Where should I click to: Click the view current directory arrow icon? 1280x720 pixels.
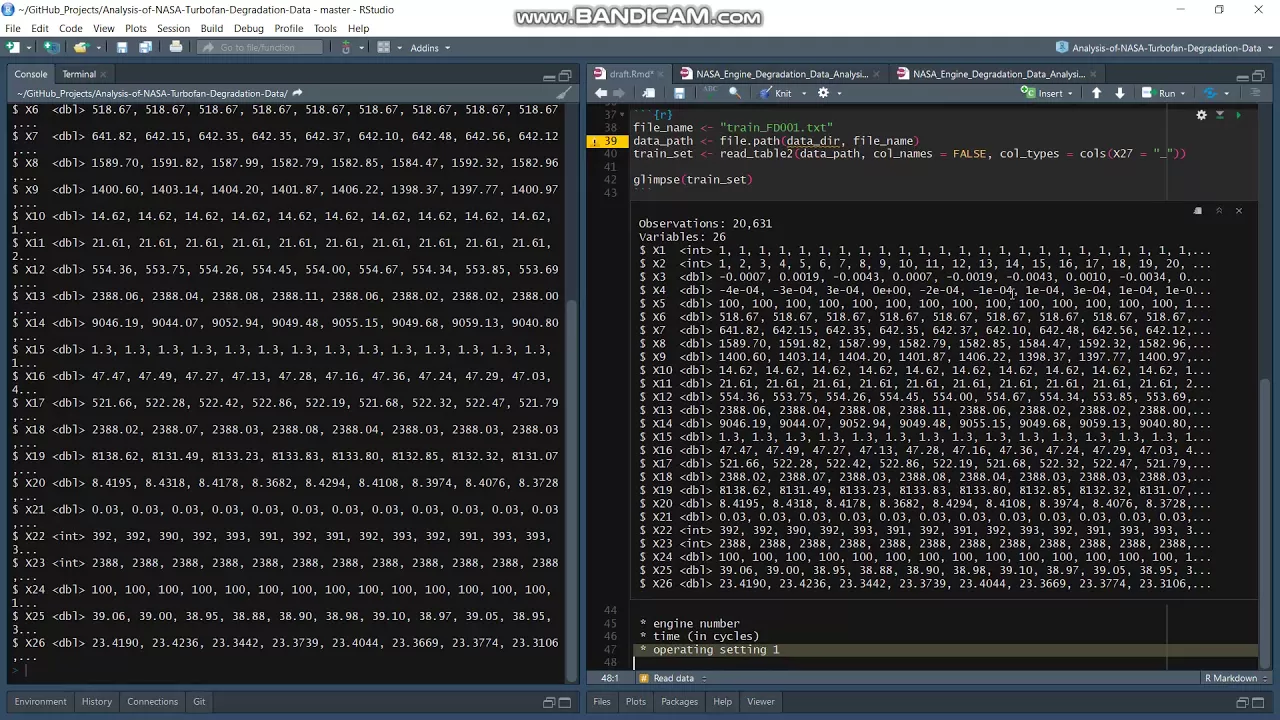click(297, 93)
